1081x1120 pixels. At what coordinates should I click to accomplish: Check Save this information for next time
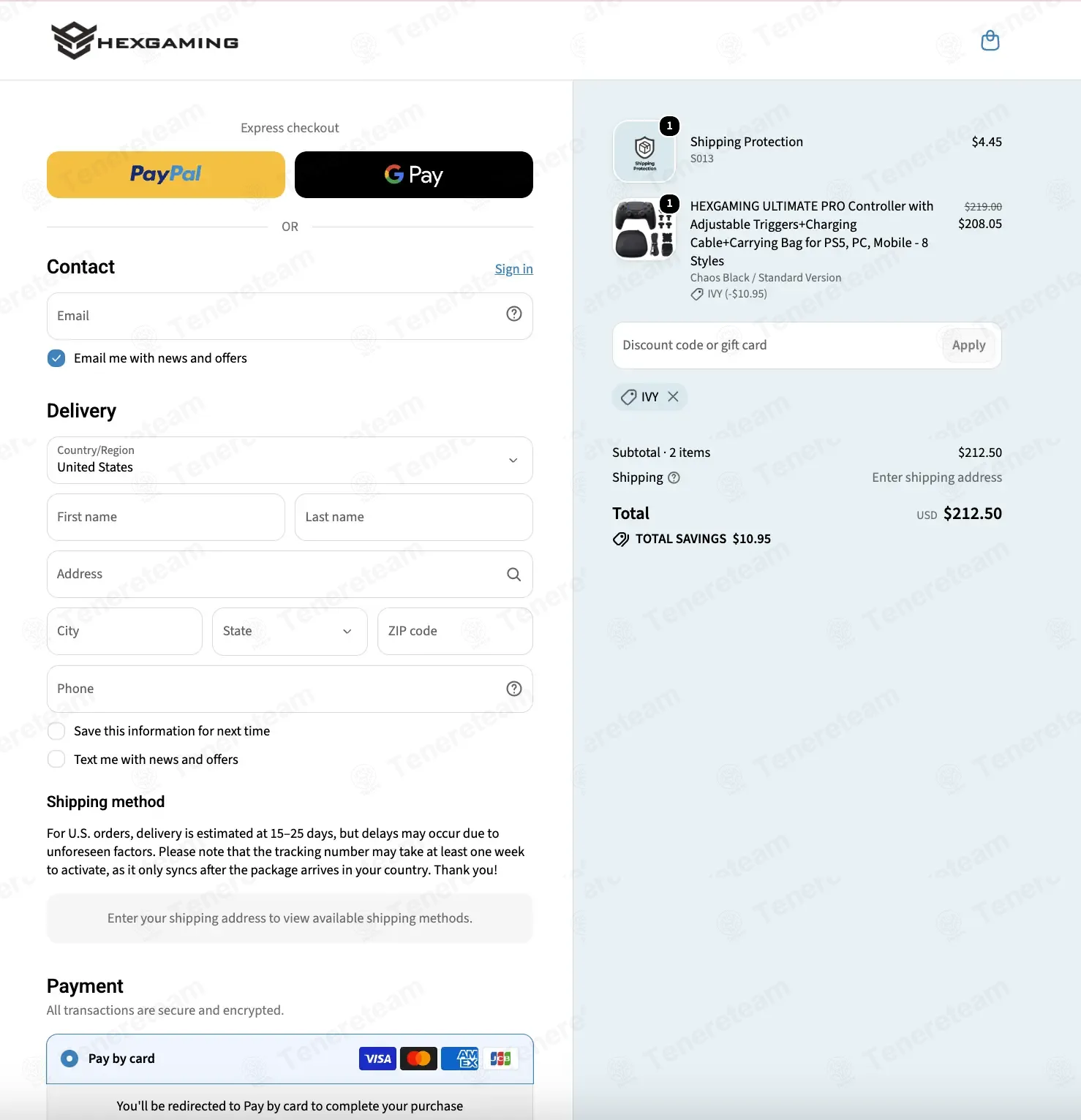(56, 731)
